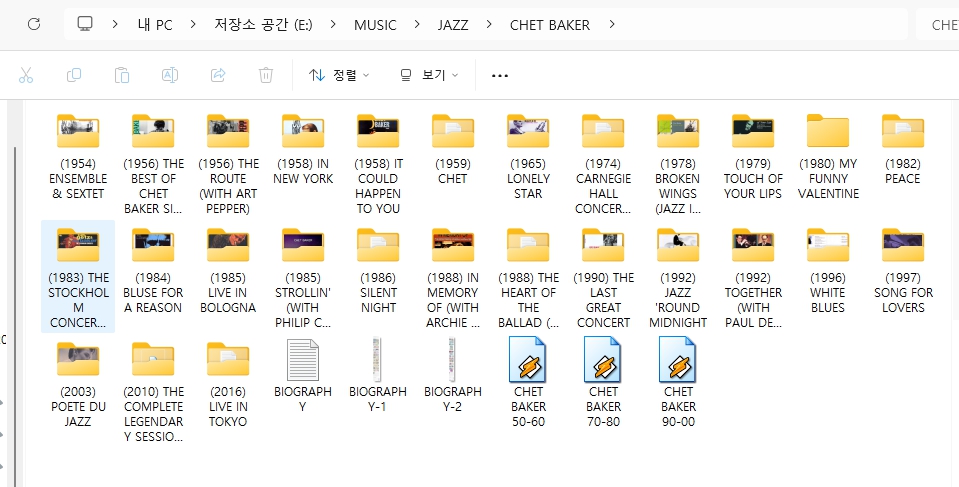Open the 정렬 sort dropdown
This screenshot has width=959, height=487.
pyautogui.click(x=339, y=75)
